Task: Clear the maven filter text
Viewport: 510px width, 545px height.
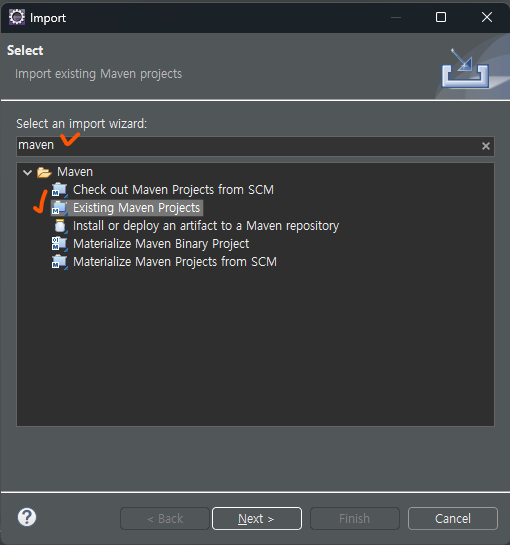Action: point(486,146)
